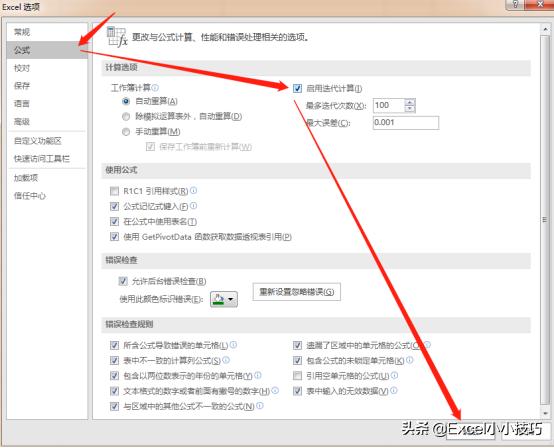The width and height of the screenshot is (554, 448).
Task: Toggle 包含以两位数表示的年份的单元格 checkbox
Action: tap(114, 376)
